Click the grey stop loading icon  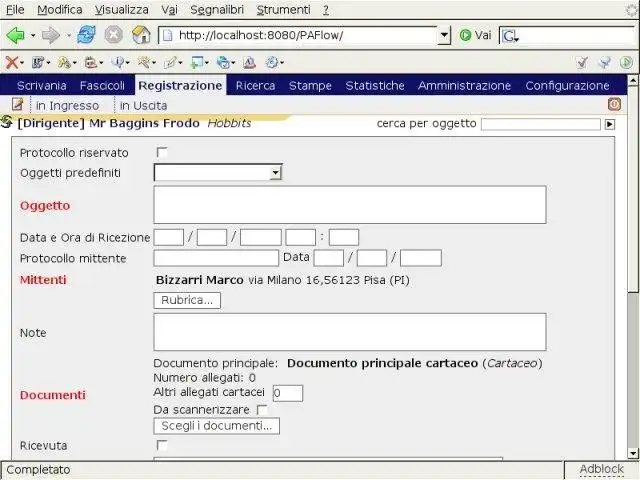click(113, 35)
